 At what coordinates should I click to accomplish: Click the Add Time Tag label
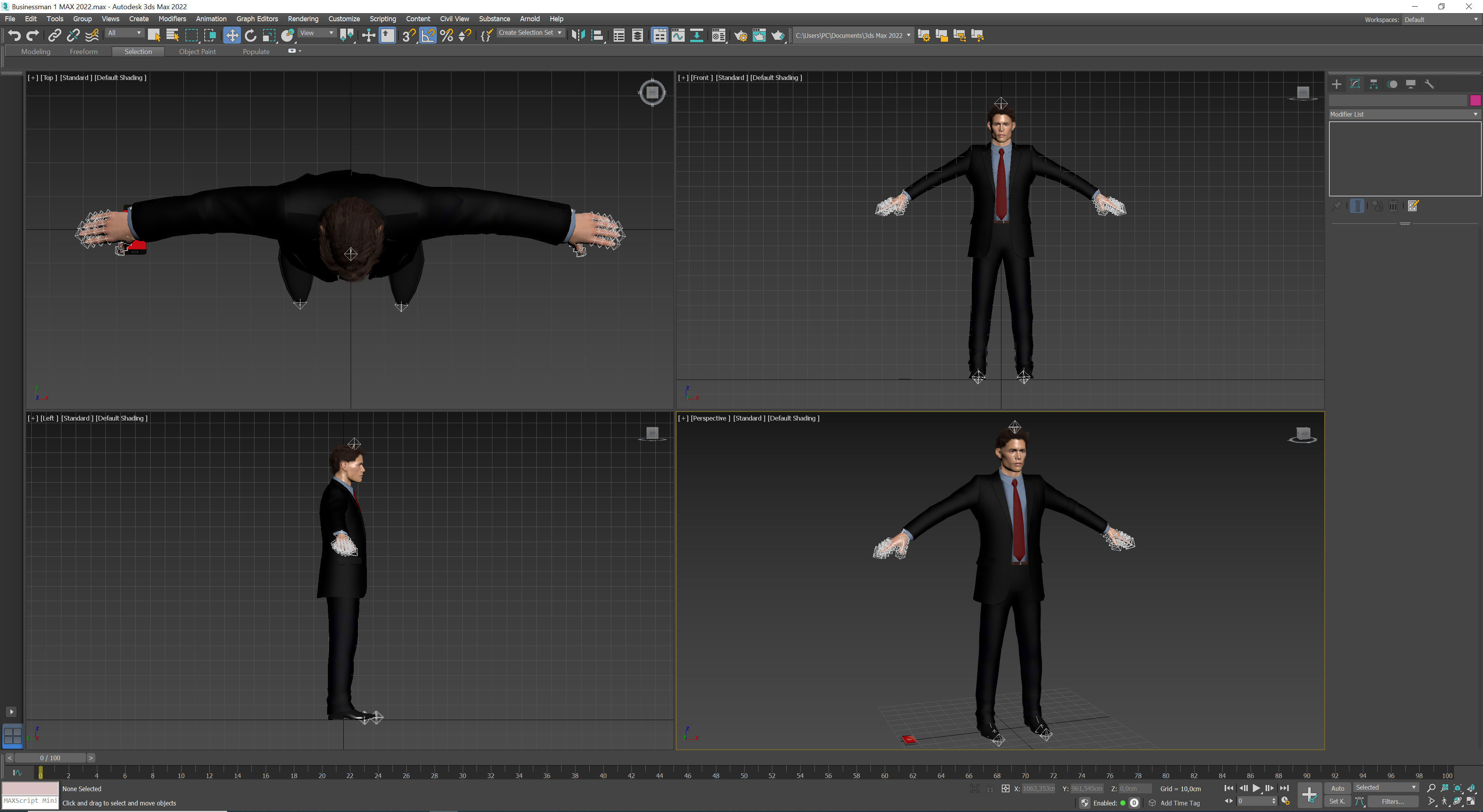click(1179, 803)
